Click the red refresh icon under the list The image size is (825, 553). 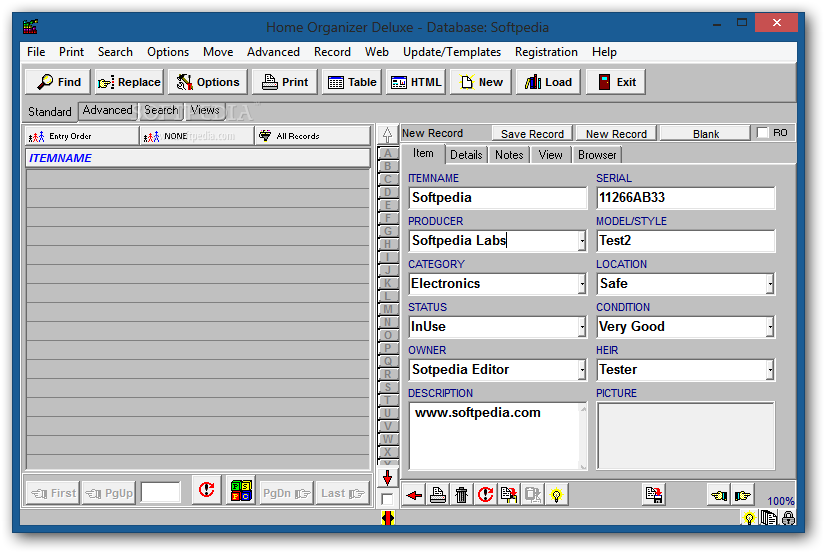pyautogui.click(x=207, y=490)
